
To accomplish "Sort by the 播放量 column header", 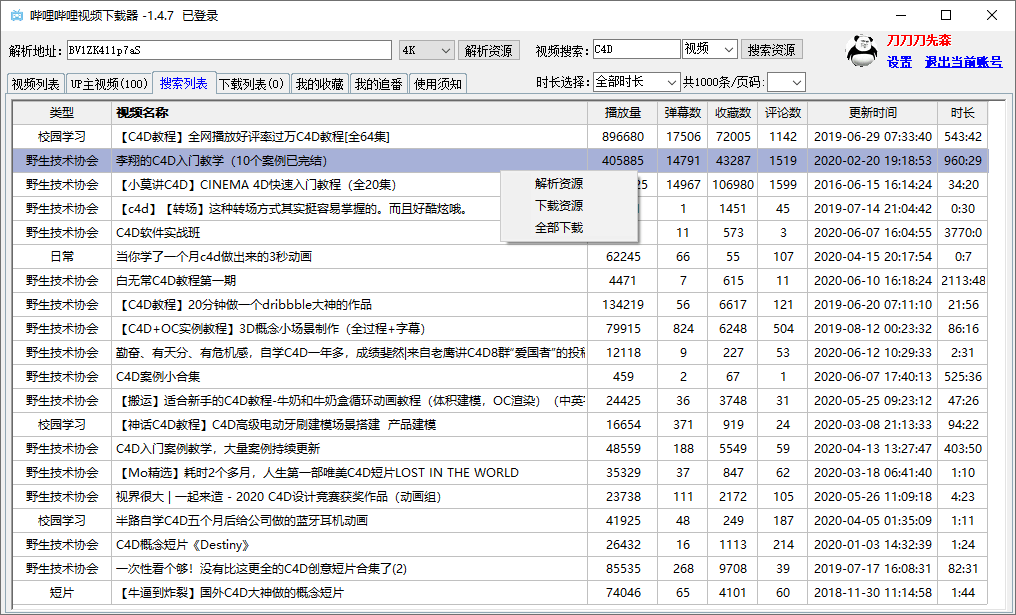I will pos(623,113).
